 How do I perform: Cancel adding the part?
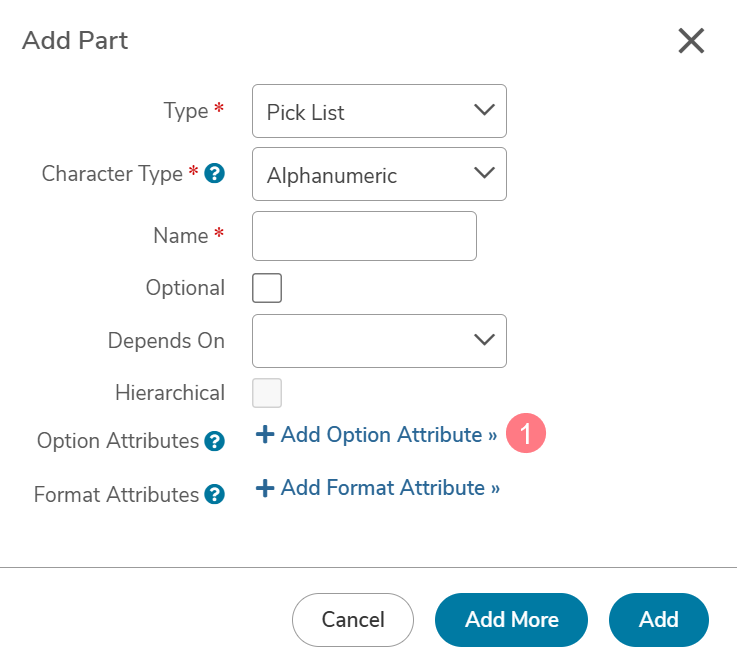[x=353, y=620]
